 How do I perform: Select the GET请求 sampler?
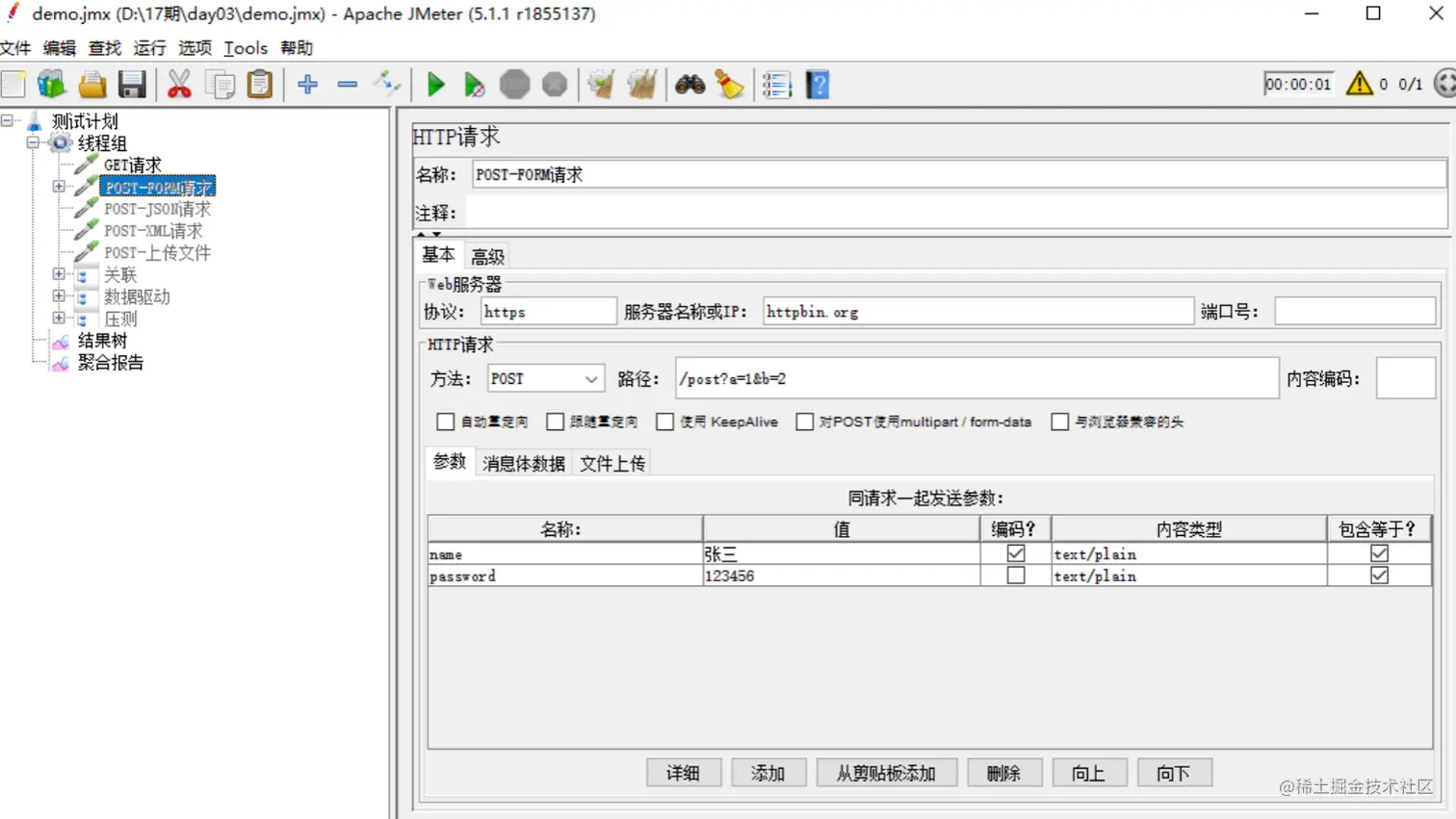point(133,166)
